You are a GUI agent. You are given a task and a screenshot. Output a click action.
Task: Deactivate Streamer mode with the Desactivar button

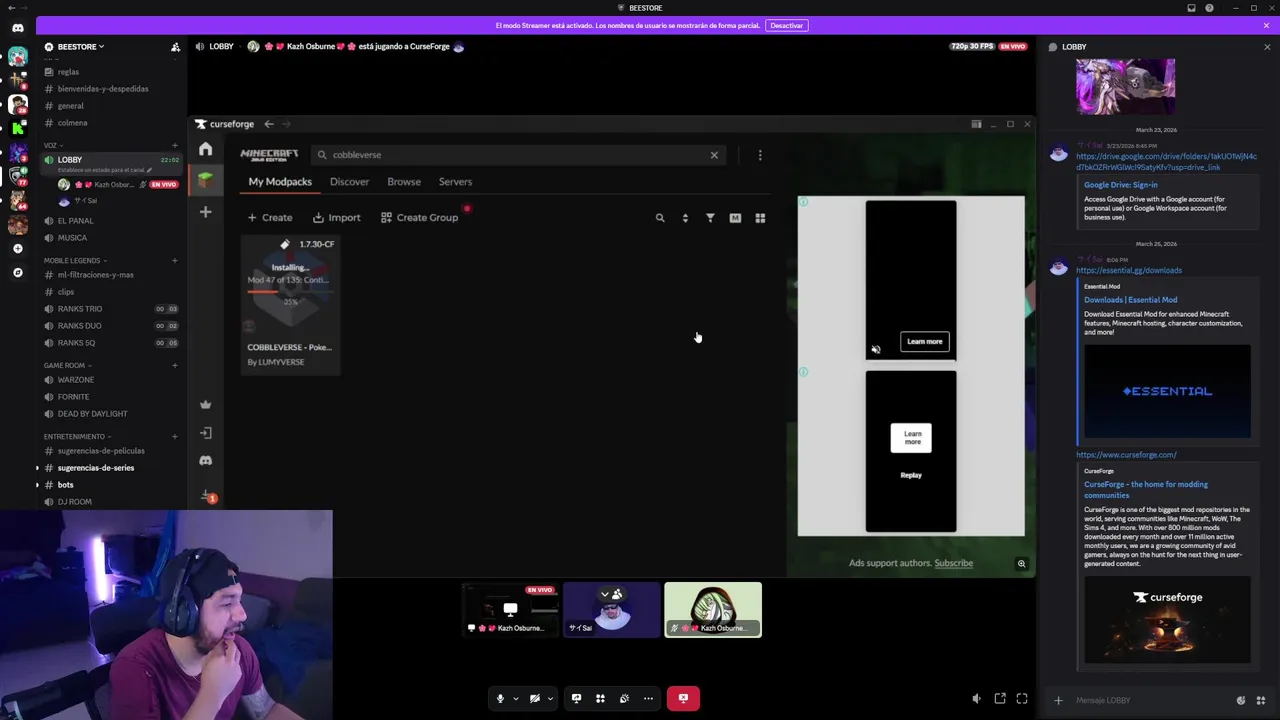pyautogui.click(x=787, y=25)
